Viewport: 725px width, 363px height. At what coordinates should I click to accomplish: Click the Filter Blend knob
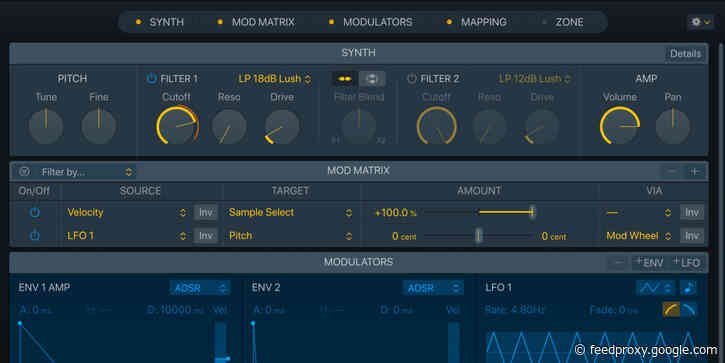point(359,126)
